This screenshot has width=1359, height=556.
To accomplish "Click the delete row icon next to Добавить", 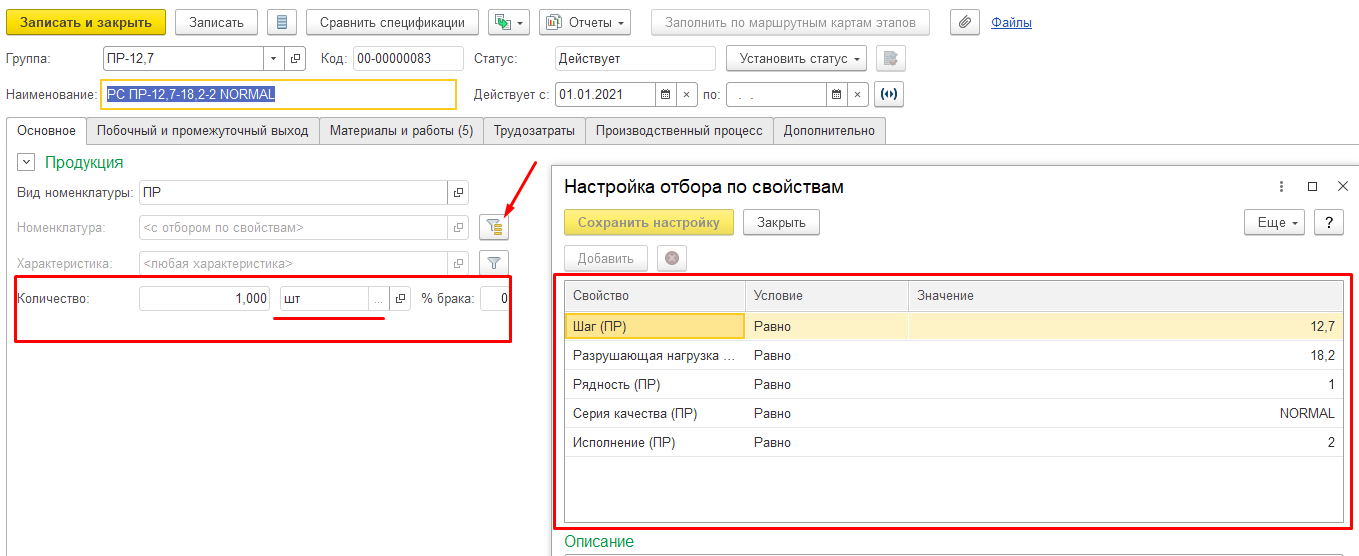I will pyautogui.click(x=672, y=258).
